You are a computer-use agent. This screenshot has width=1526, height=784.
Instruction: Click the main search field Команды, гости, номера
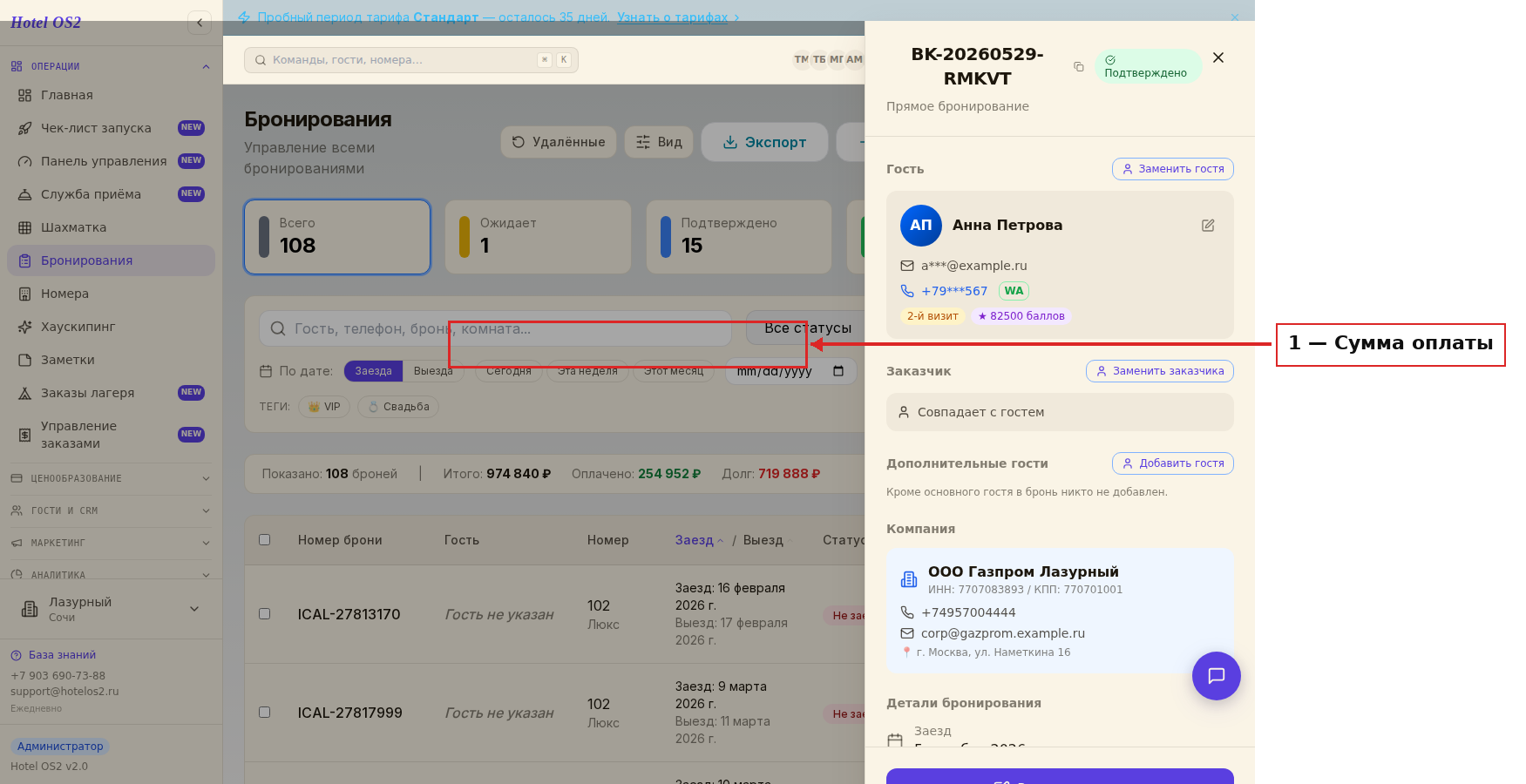tap(411, 60)
